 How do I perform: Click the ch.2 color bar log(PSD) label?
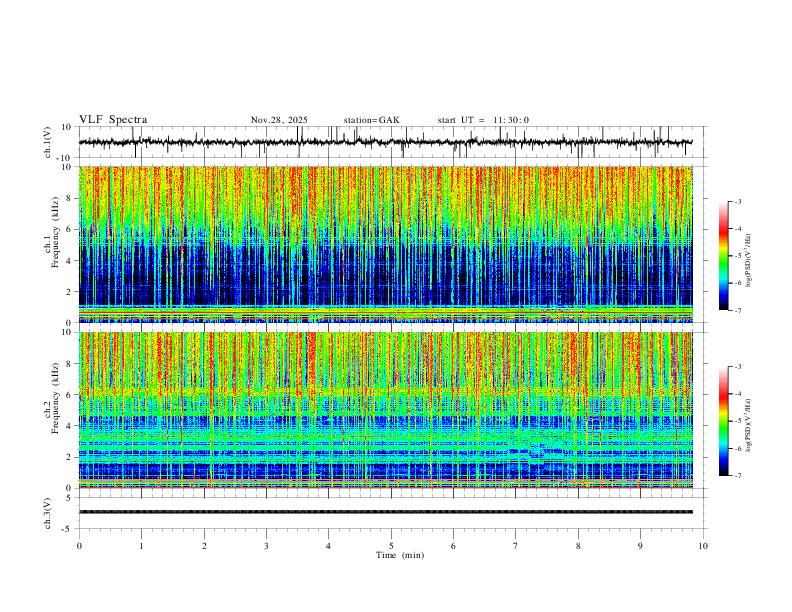[749, 426]
